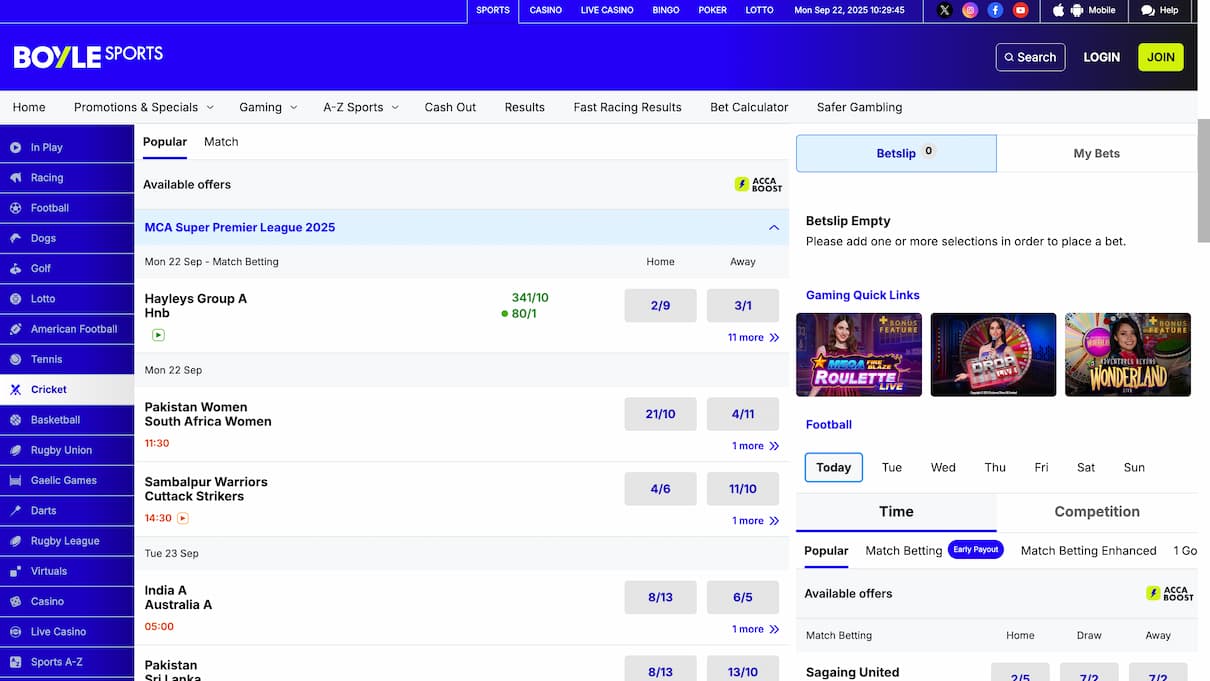Select home odds 2/9 for Hayleys Group A
Screen dimensions: 1210x681
pyautogui.click(x=660, y=306)
